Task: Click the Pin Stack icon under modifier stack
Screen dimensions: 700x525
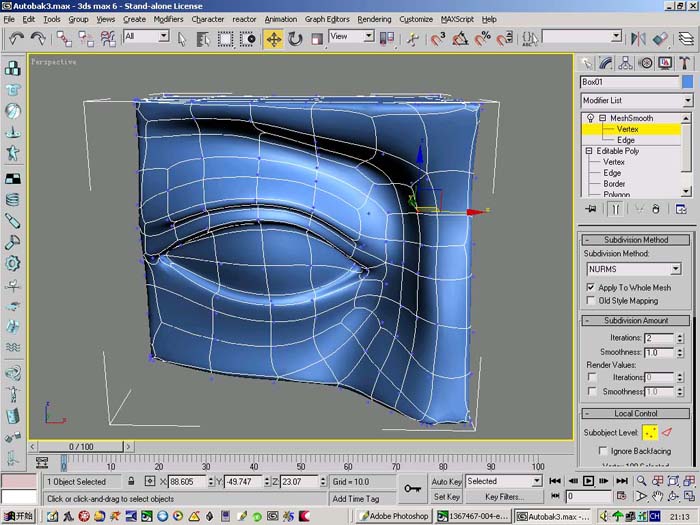Action: pos(591,209)
